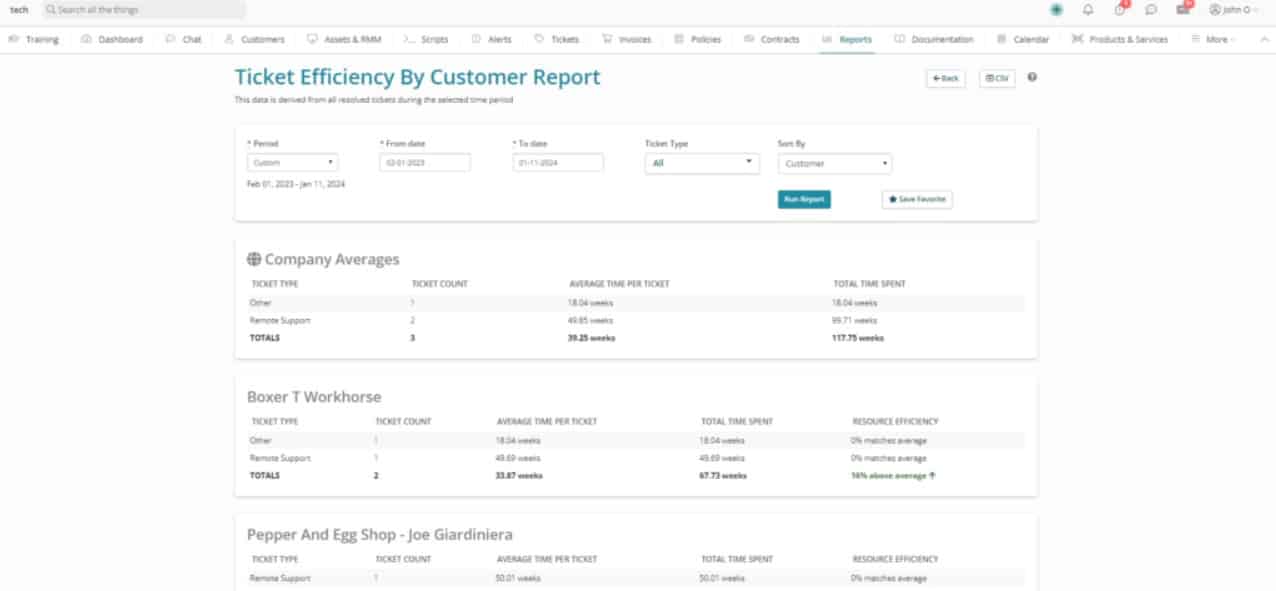Open the notifications bell icon

click(1088, 10)
